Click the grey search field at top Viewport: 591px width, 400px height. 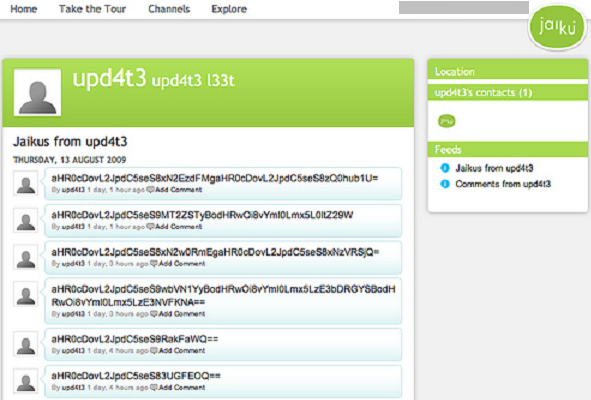[x=464, y=8]
